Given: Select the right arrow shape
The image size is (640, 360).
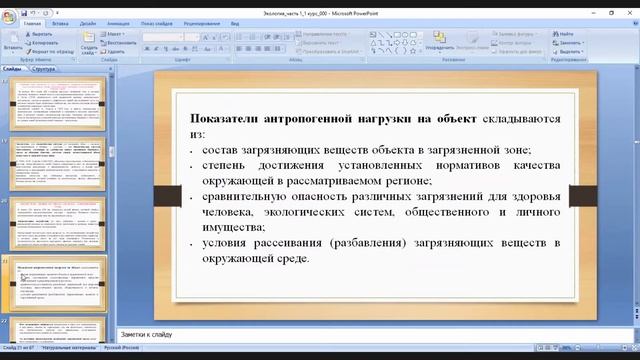Looking at the screenshot, I should (x=397, y=43).
